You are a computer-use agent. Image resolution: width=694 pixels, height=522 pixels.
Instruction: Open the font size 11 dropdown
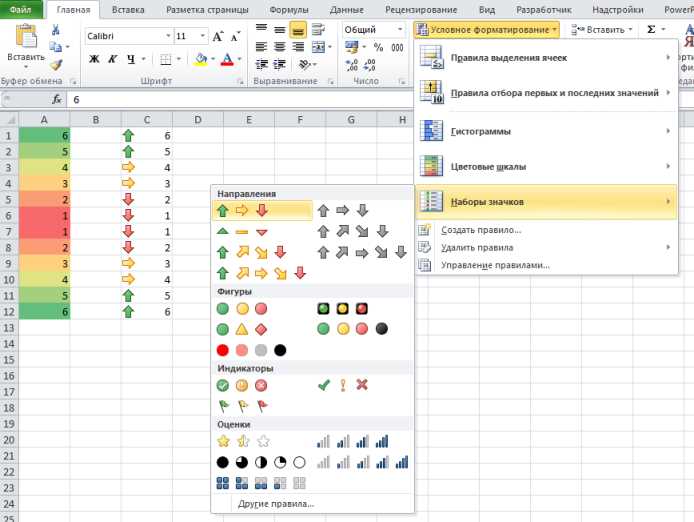point(202,36)
